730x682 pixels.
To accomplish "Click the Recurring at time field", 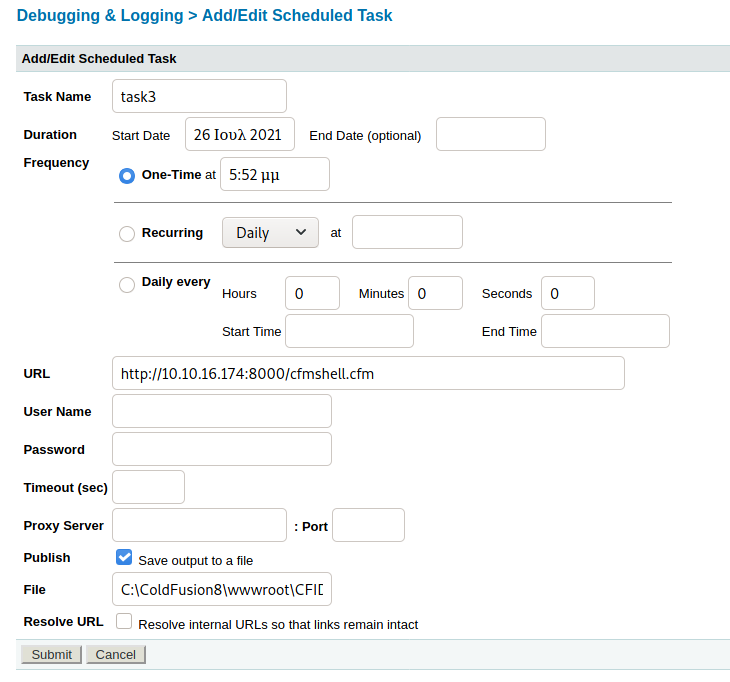I will (407, 232).
